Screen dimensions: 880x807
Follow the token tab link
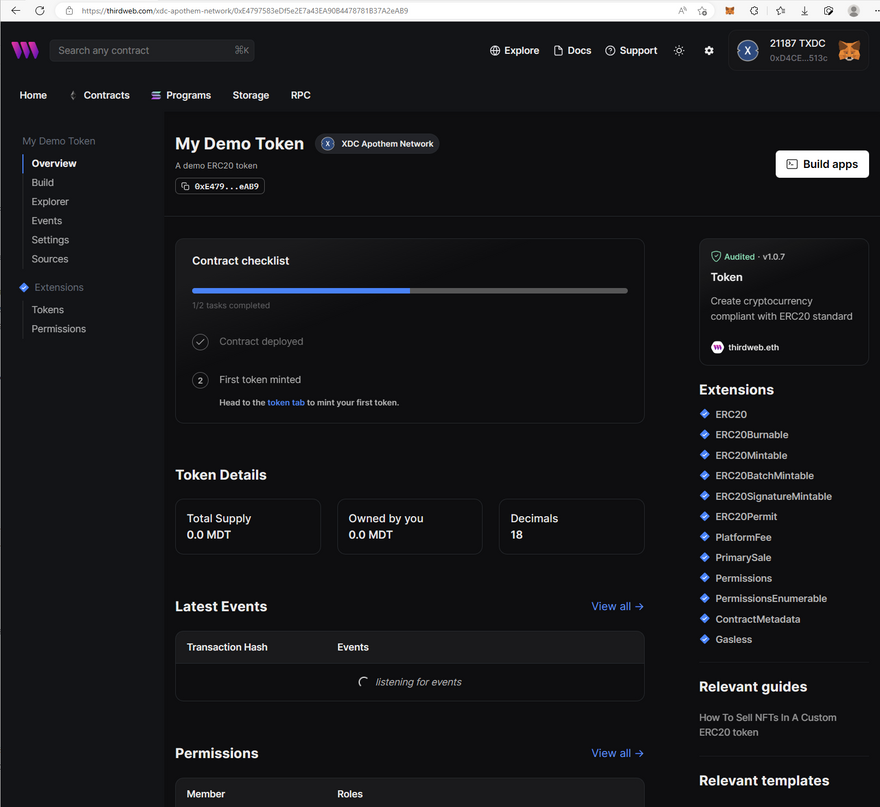click(x=286, y=402)
